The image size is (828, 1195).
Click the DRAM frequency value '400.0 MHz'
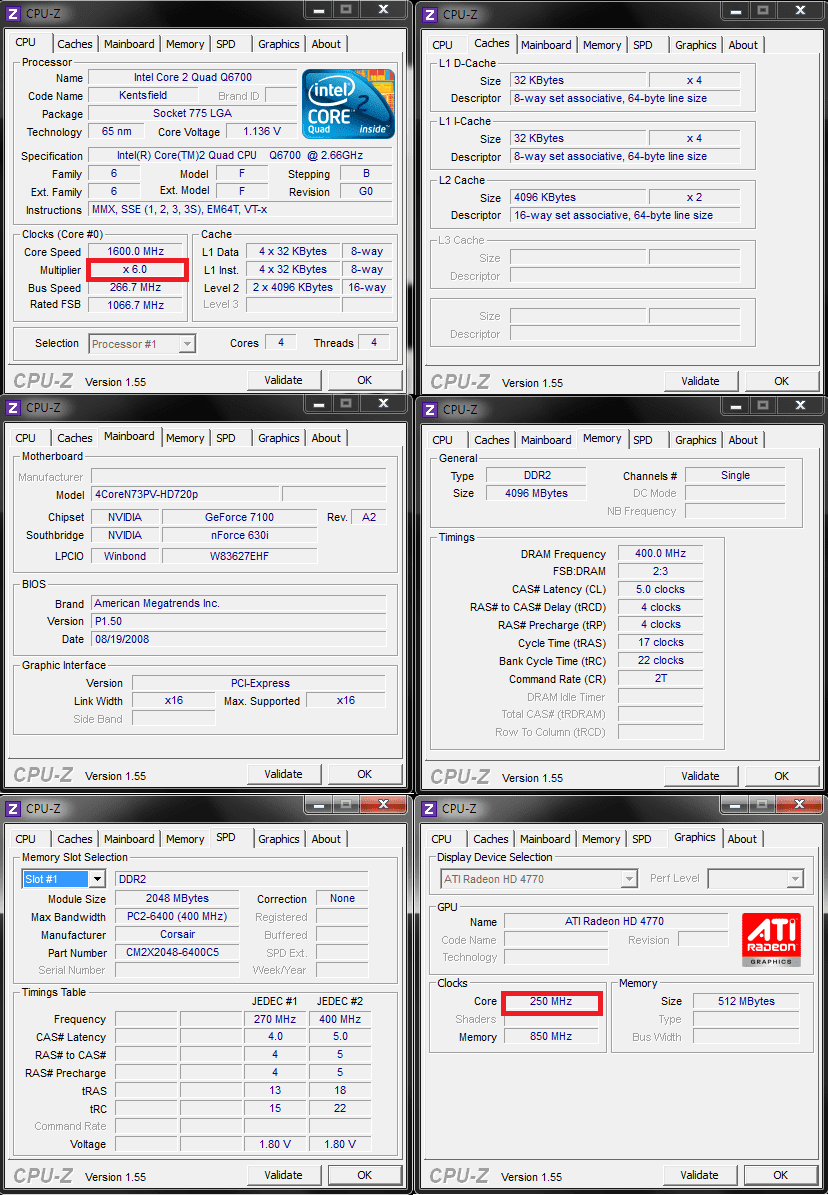pos(660,554)
